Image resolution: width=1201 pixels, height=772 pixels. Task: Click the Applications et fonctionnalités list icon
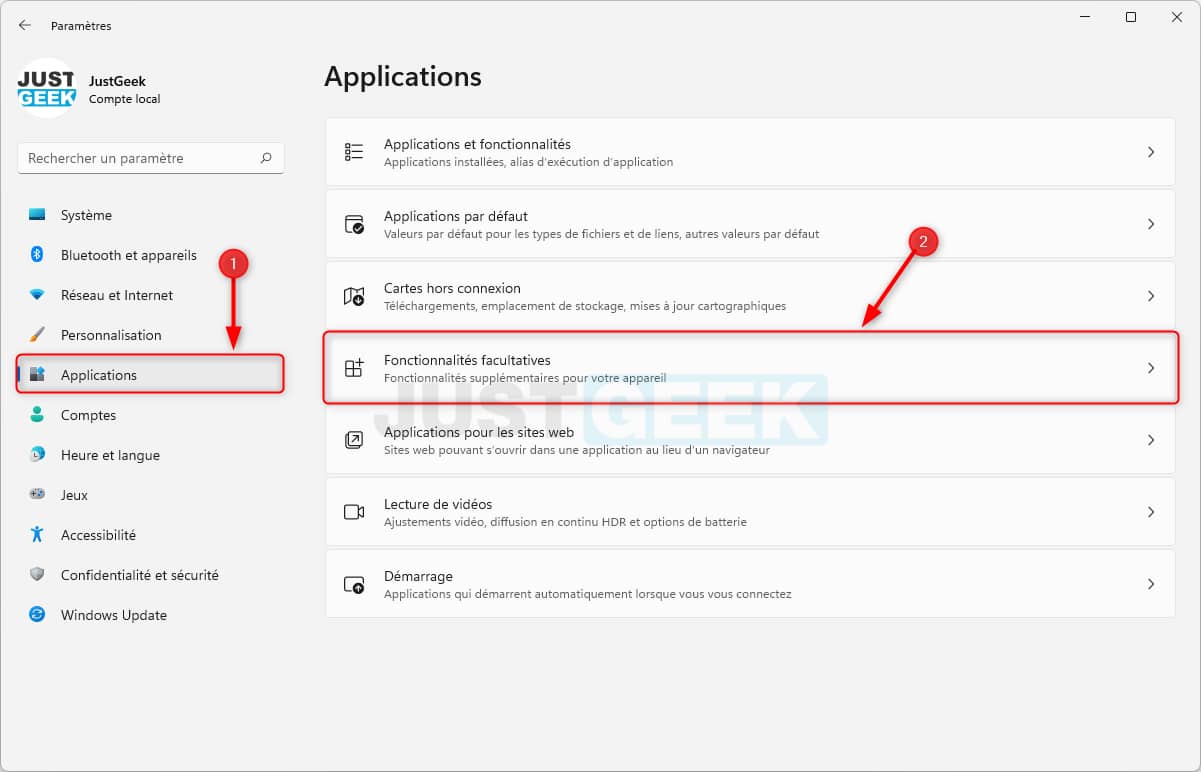point(354,152)
